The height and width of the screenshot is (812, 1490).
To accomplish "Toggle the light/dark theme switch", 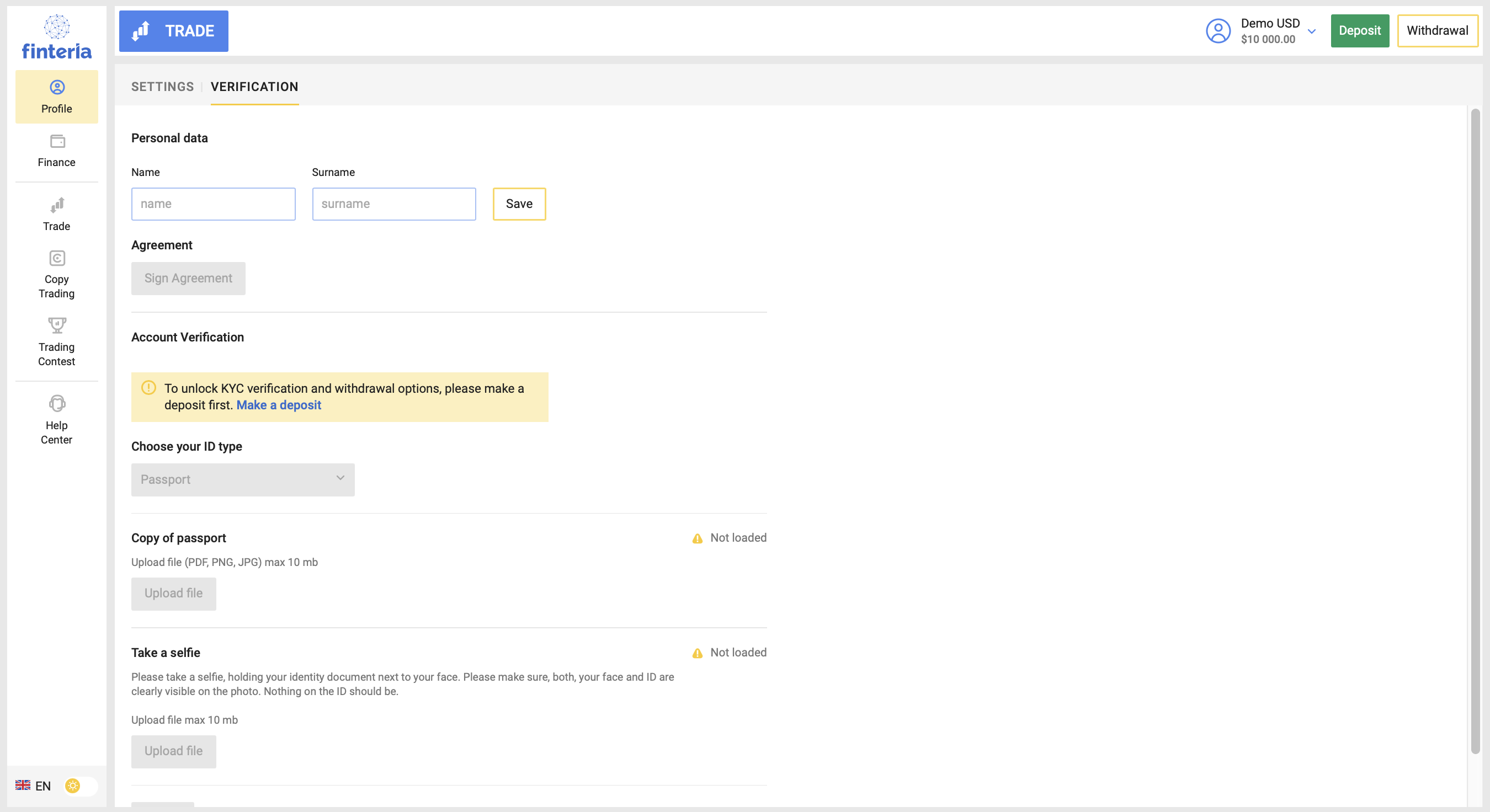I will click(x=80, y=786).
